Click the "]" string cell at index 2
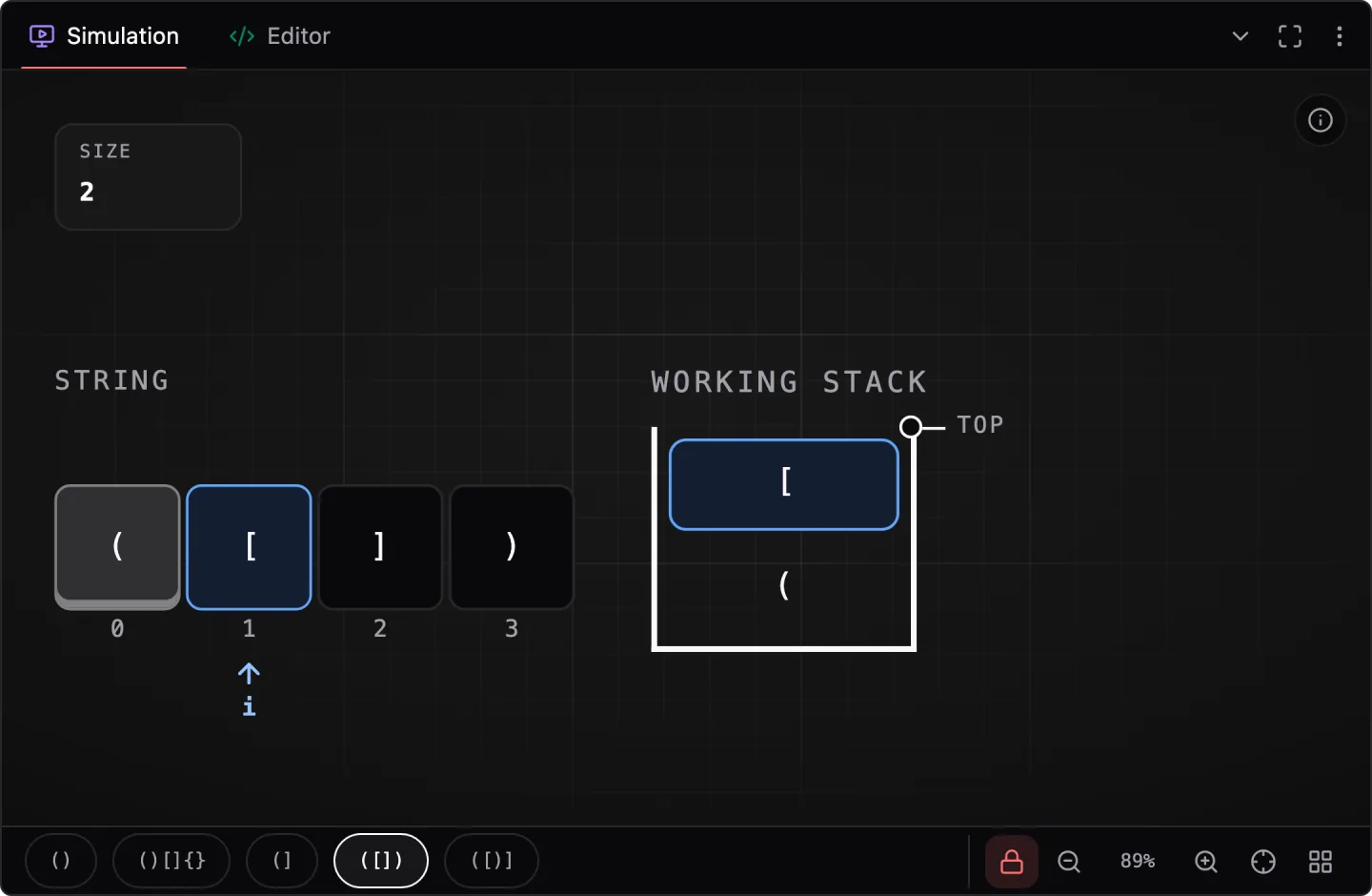Image resolution: width=1372 pixels, height=896 pixels. [x=380, y=547]
